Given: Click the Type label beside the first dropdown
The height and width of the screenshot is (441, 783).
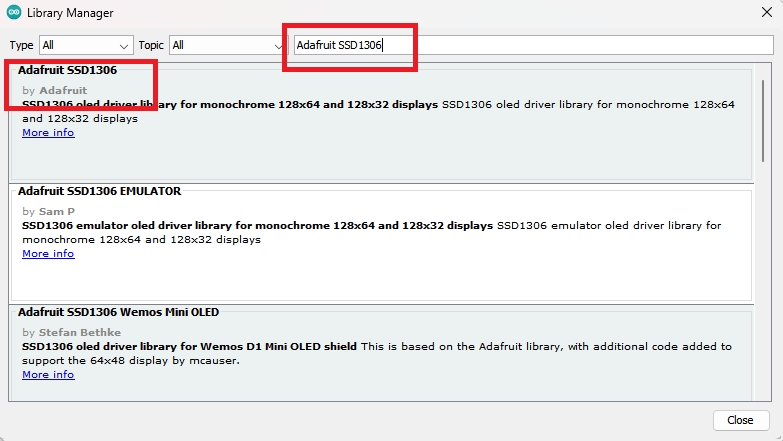Looking at the screenshot, I should pyautogui.click(x=21, y=45).
